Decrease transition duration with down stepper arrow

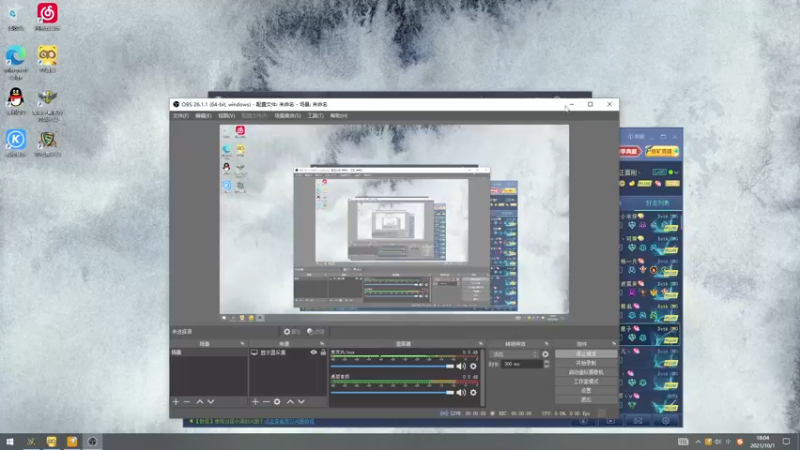point(546,366)
